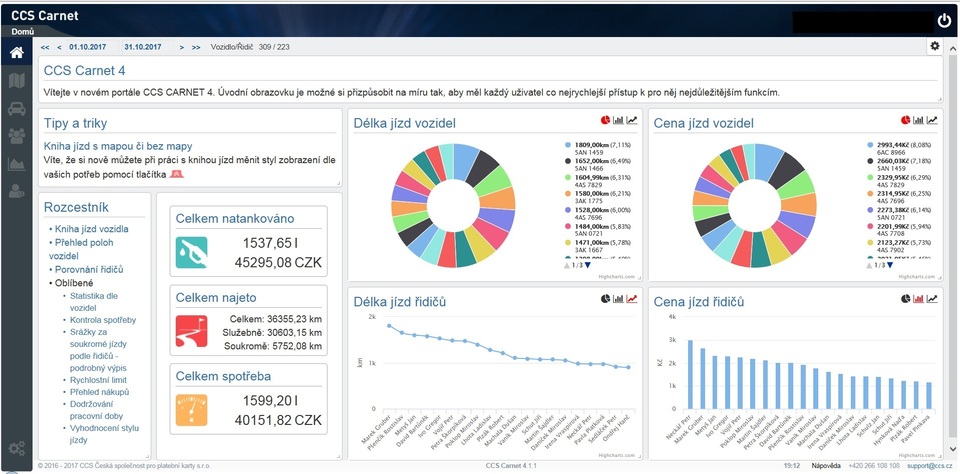Click the red road Celkem najeto icon
The height and width of the screenshot is (474, 960).
(x=192, y=331)
